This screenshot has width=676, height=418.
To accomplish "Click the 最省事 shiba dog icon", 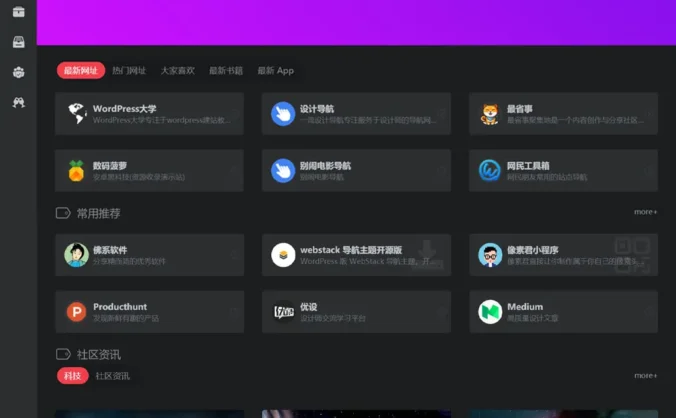I will pyautogui.click(x=489, y=114).
